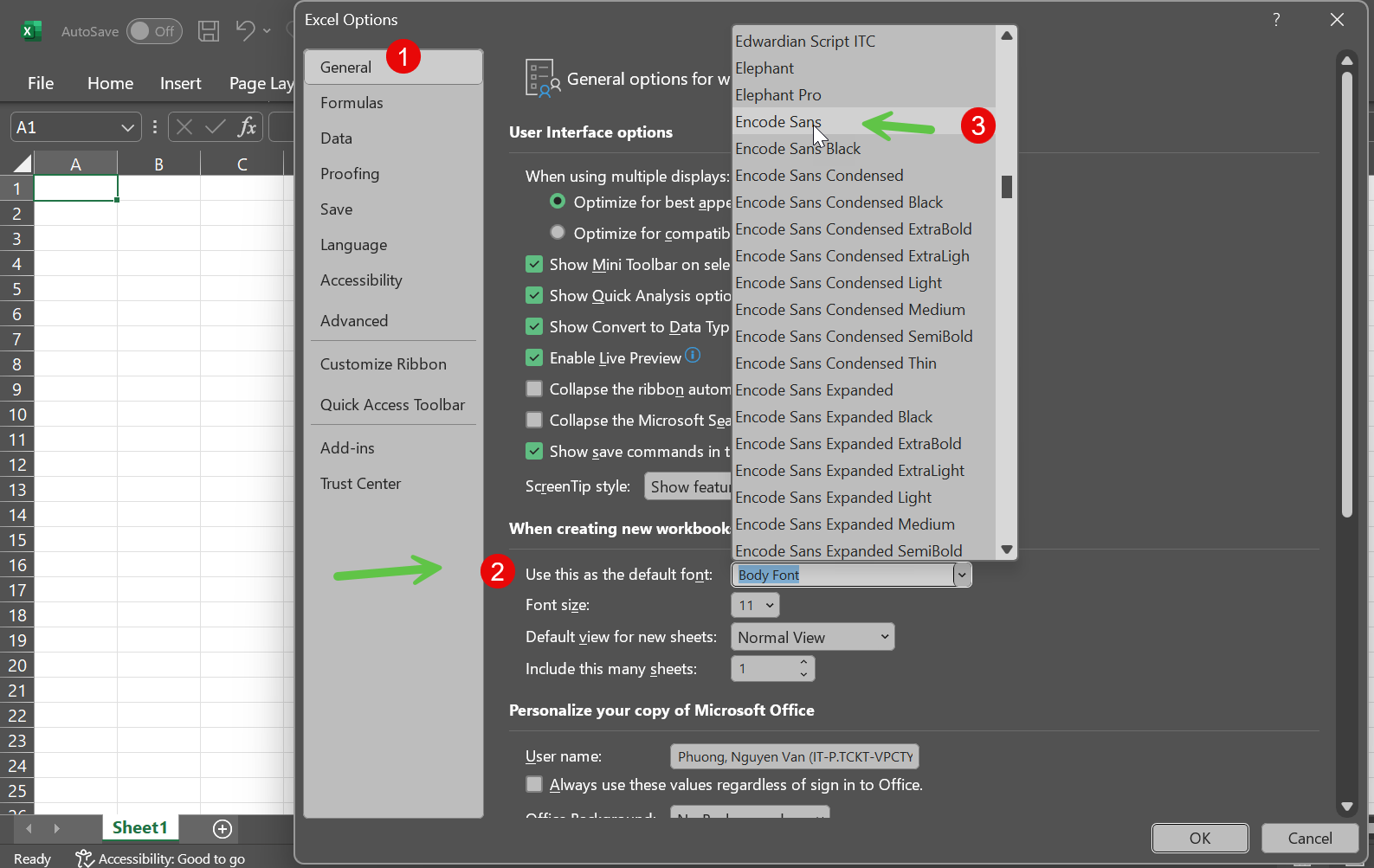1374x868 pixels.
Task: Click the formula bar options dots
Action: point(155,127)
